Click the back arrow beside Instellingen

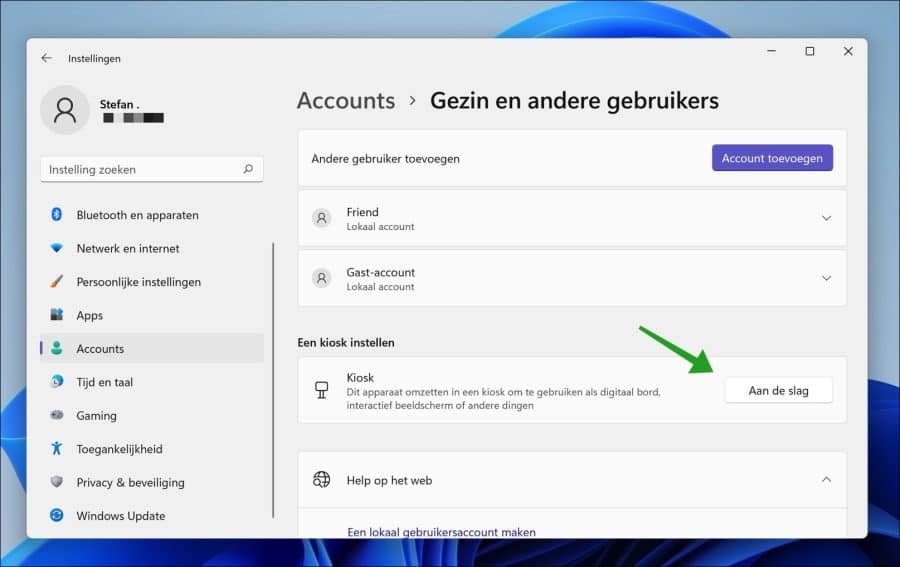click(x=46, y=58)
